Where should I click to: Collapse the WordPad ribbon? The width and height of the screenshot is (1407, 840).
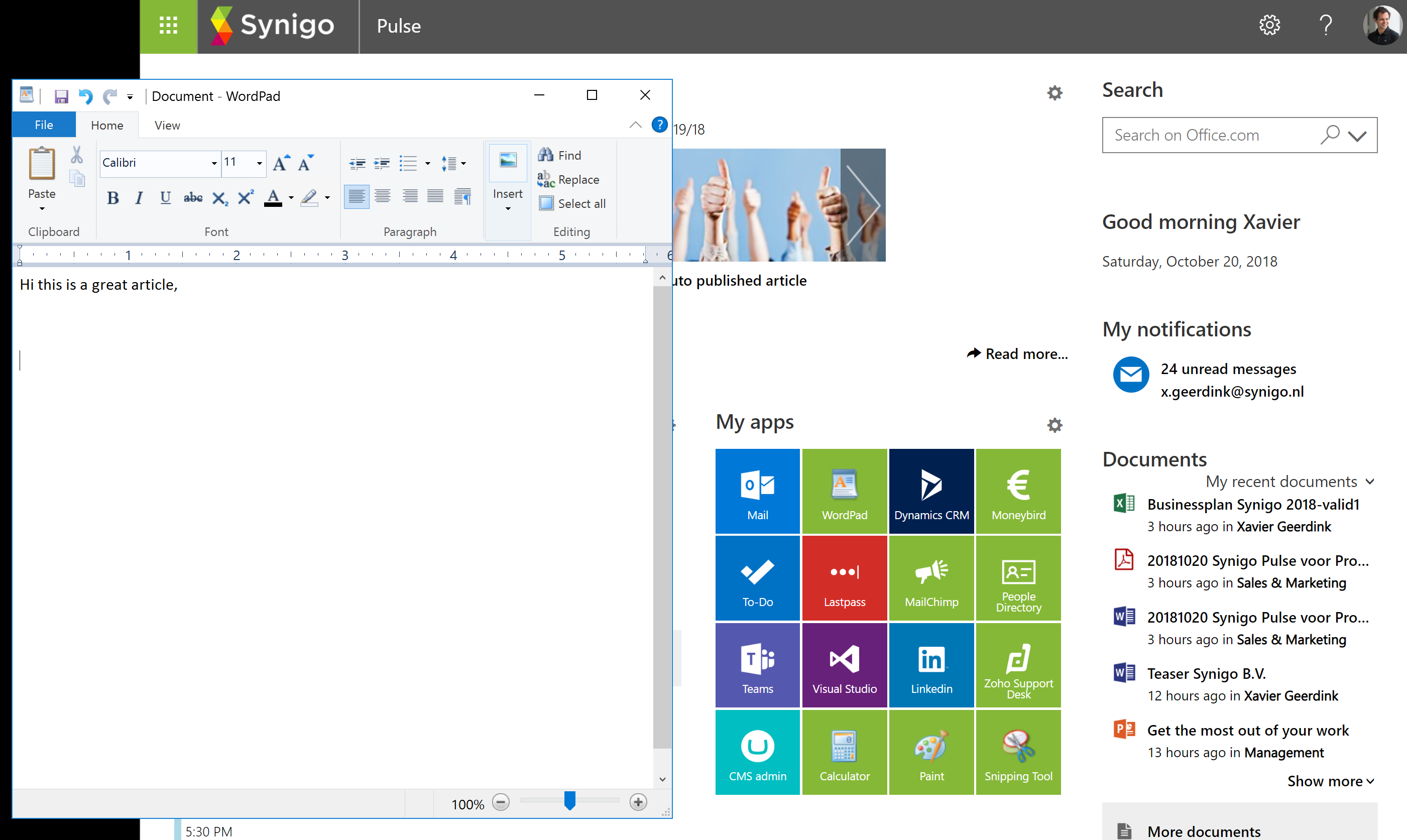(x=635, y=125)
